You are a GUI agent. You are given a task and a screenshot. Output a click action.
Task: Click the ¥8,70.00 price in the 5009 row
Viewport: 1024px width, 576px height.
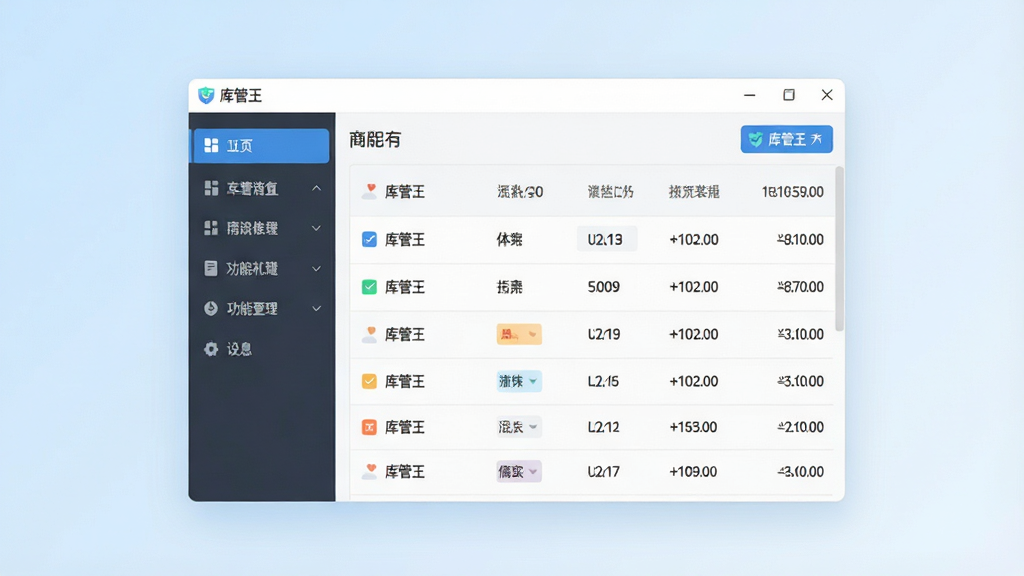(800, 287)
